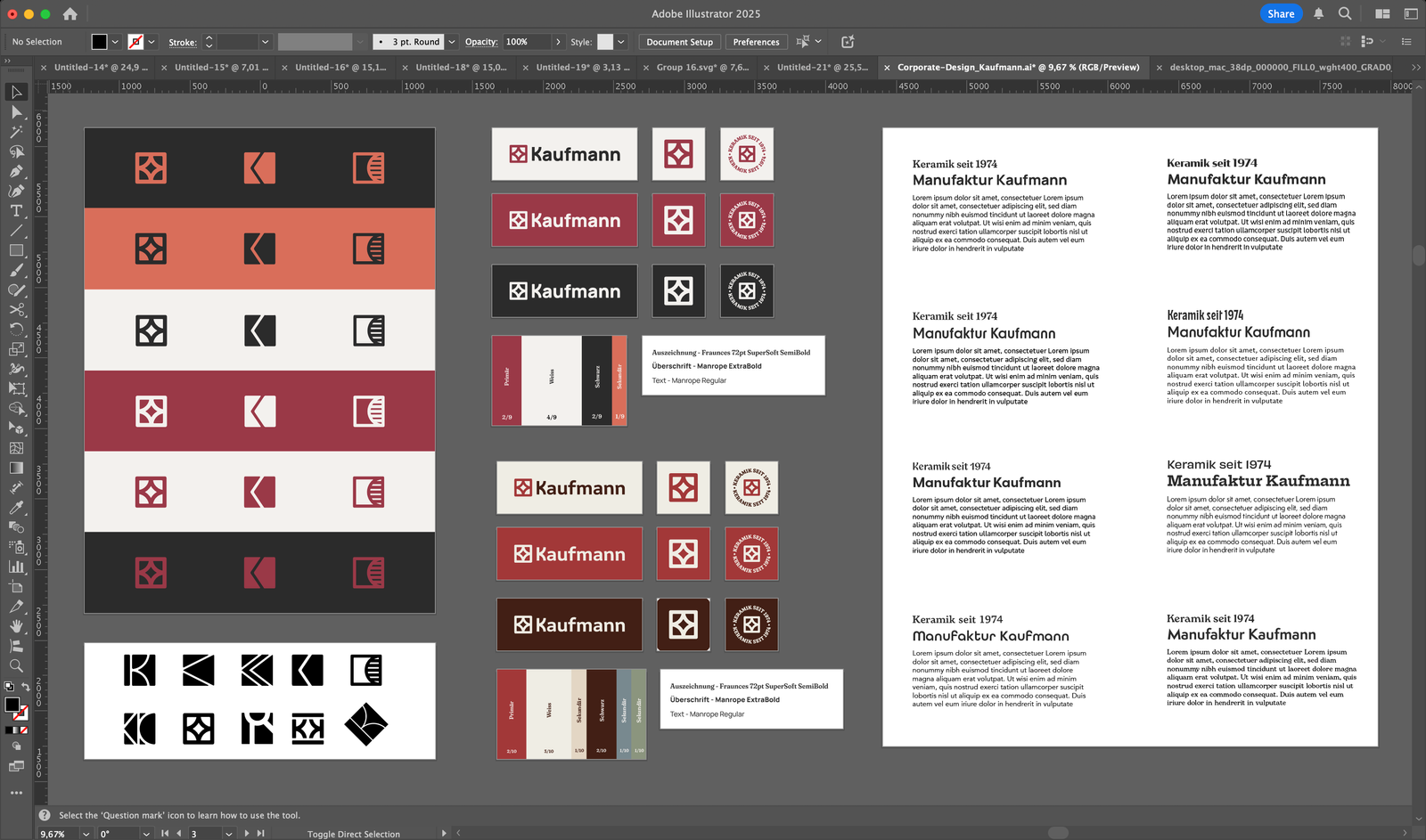Viewport: 1426px width, 840px height.
Task: Choose the Scissors tool
Action: coord(16,309)
